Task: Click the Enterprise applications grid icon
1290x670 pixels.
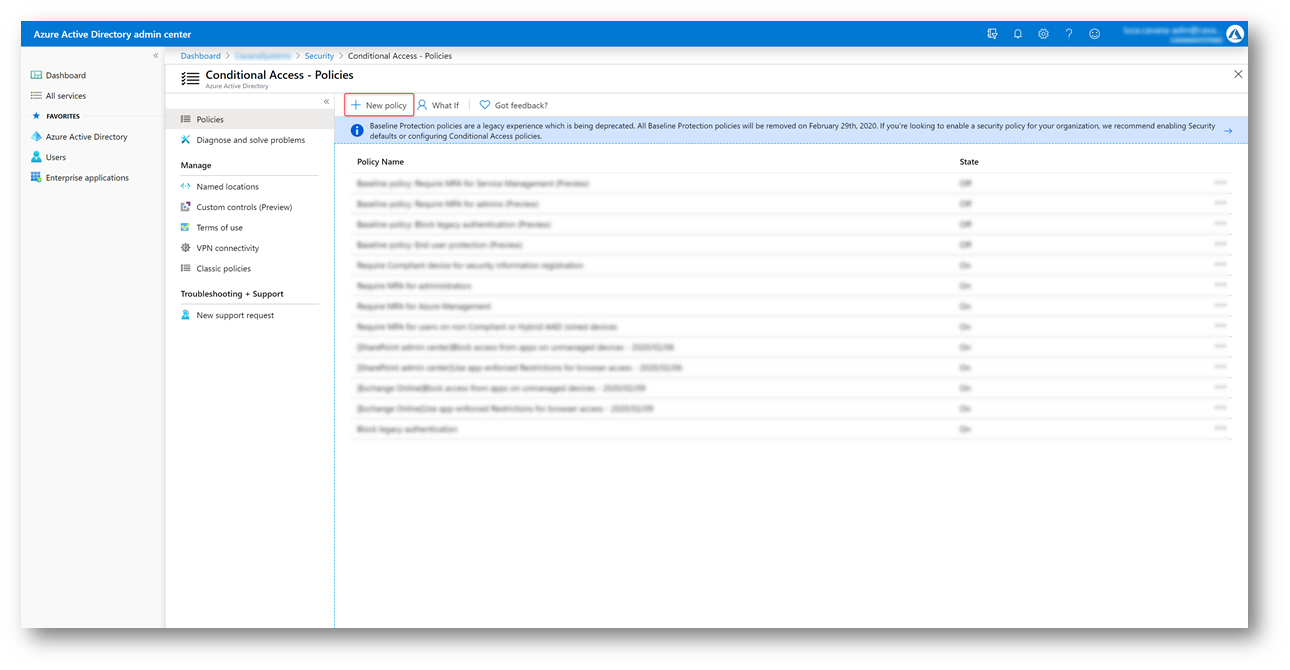Action: click(x=36, y=178)
